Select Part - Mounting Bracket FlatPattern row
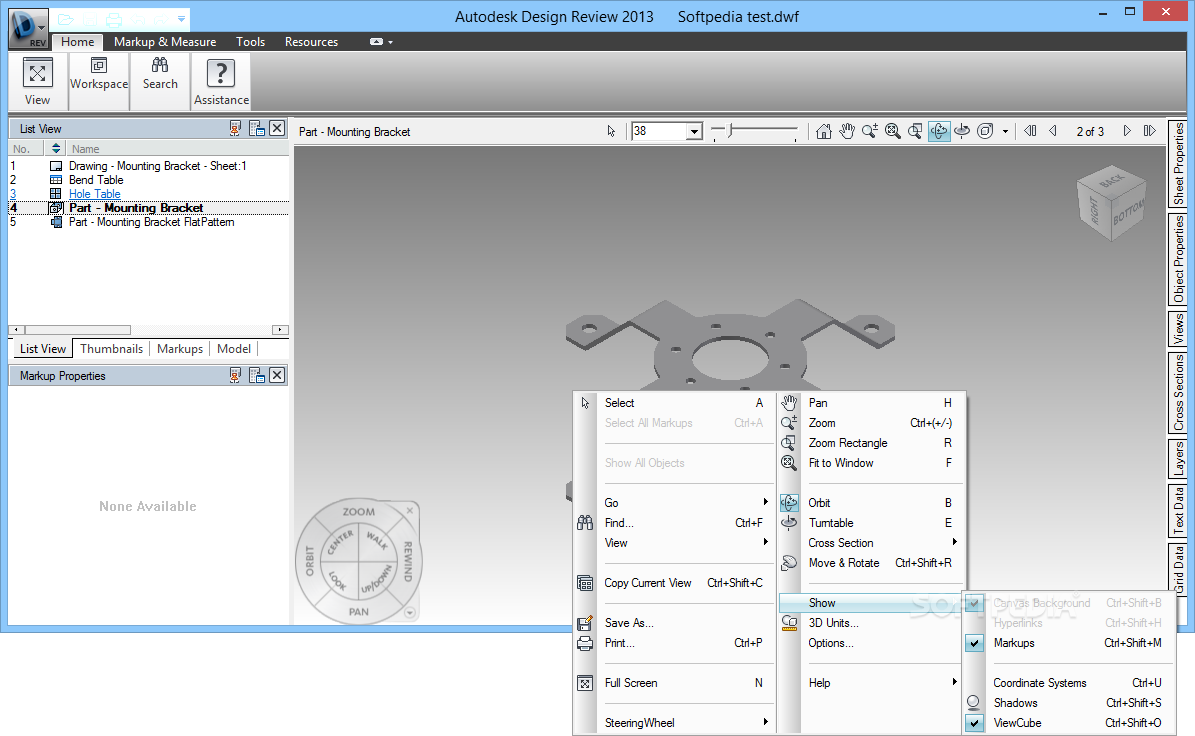The height and width of the screenshot is (736, 1195). pyautogui.click(x=149, y=222)
